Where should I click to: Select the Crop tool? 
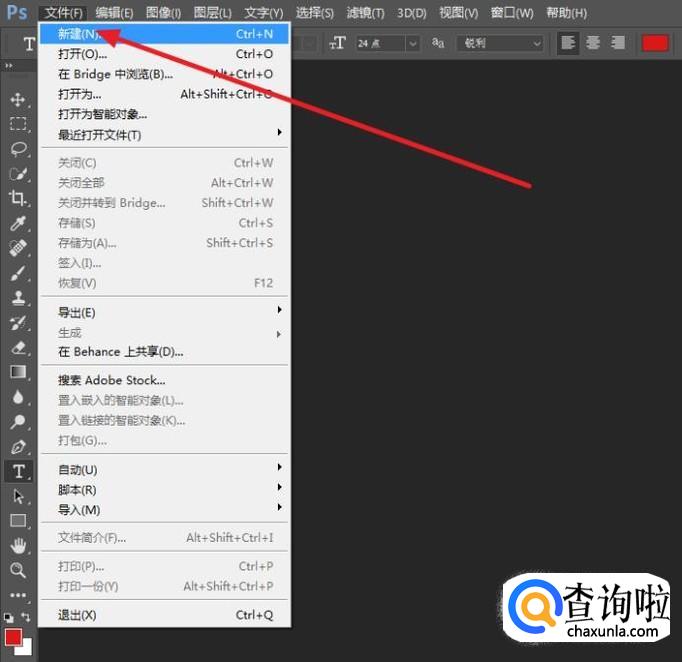point(18,198)
